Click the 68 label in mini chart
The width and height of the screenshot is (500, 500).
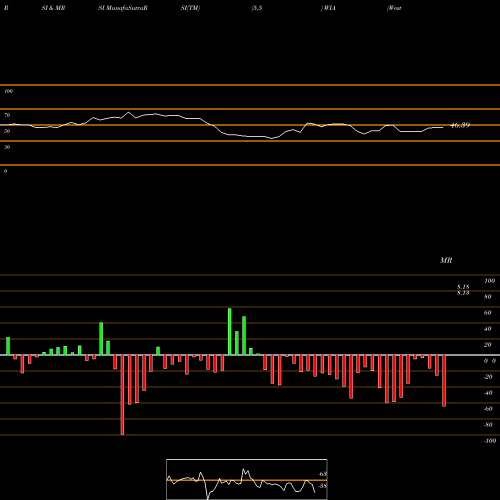(323, 474)
